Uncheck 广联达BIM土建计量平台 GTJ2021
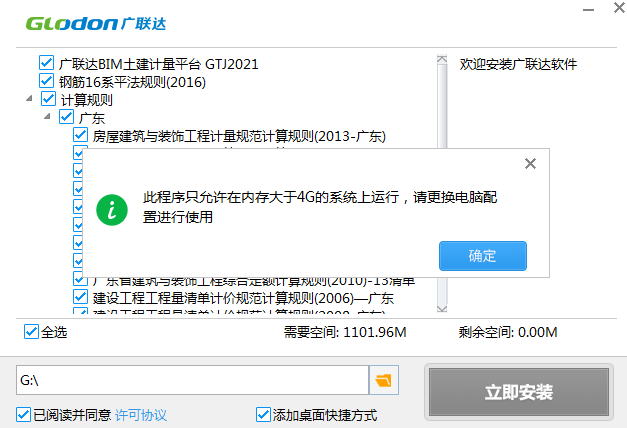The height and width of the screenshot is (428, 627). [46, 63]
